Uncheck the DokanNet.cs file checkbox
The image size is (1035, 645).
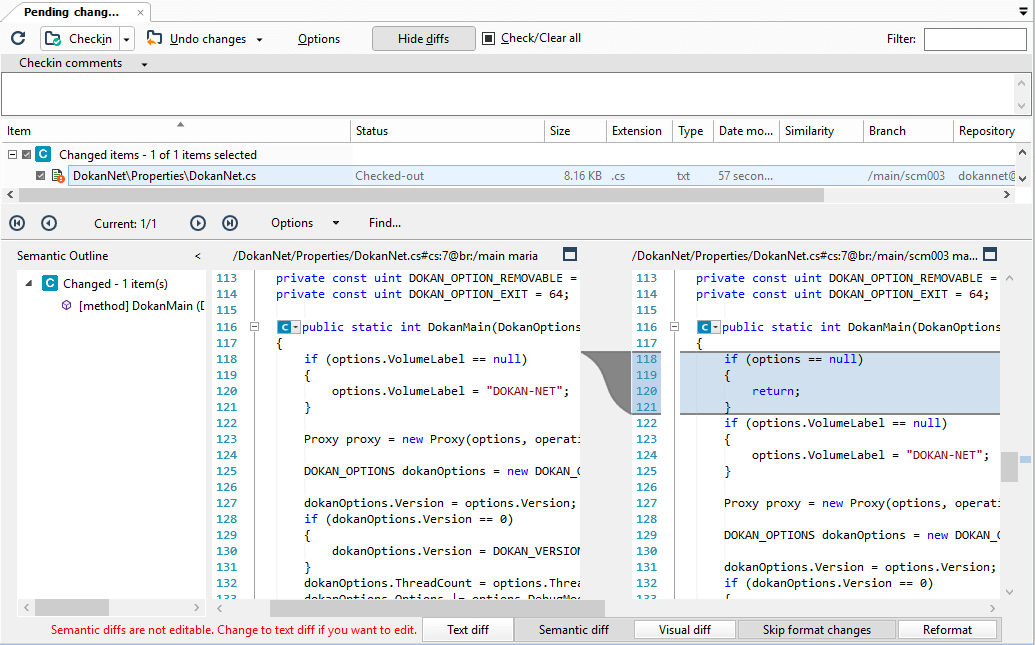coord(40,176)
